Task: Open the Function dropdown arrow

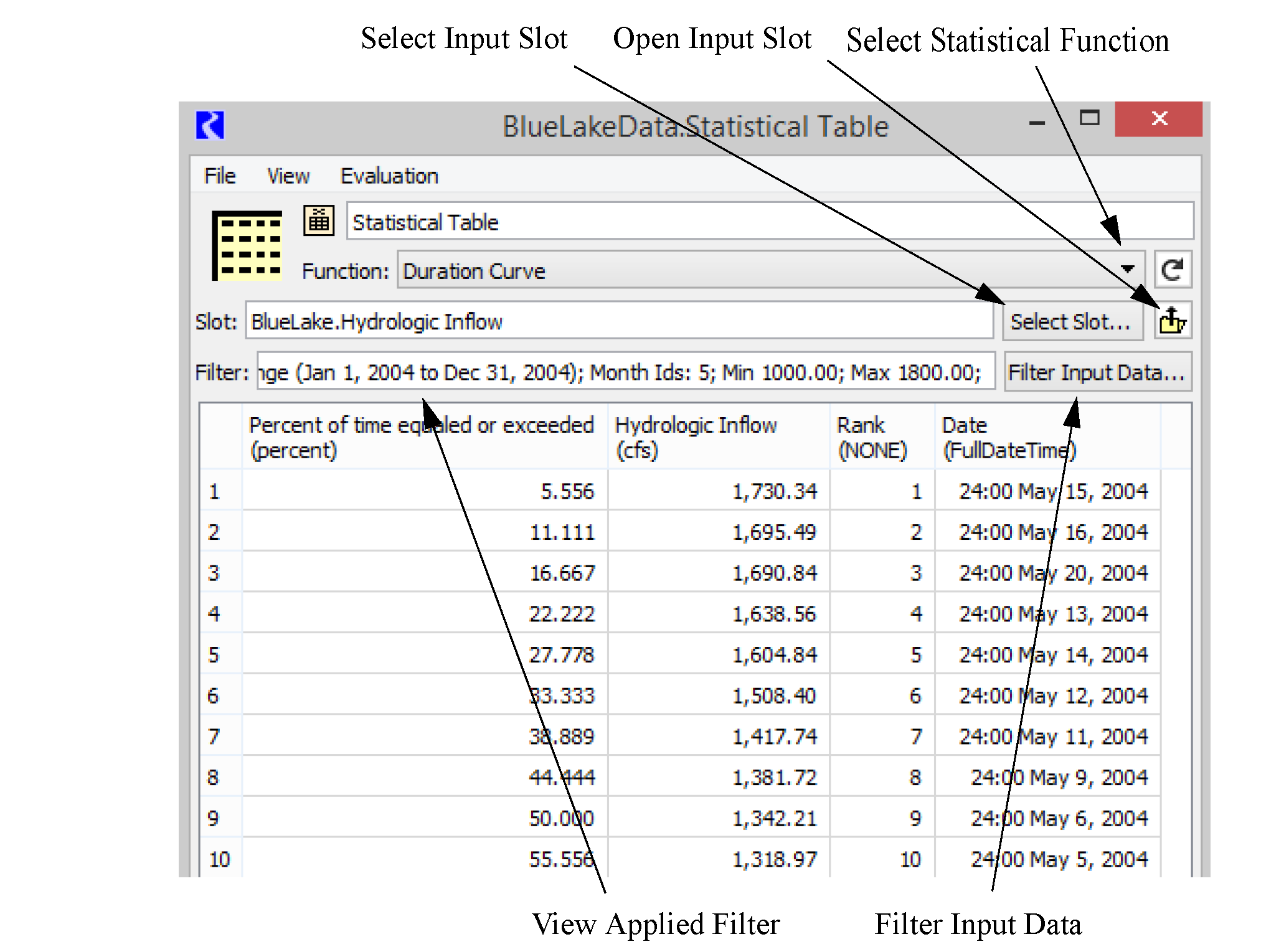Action: point(1127,270)
